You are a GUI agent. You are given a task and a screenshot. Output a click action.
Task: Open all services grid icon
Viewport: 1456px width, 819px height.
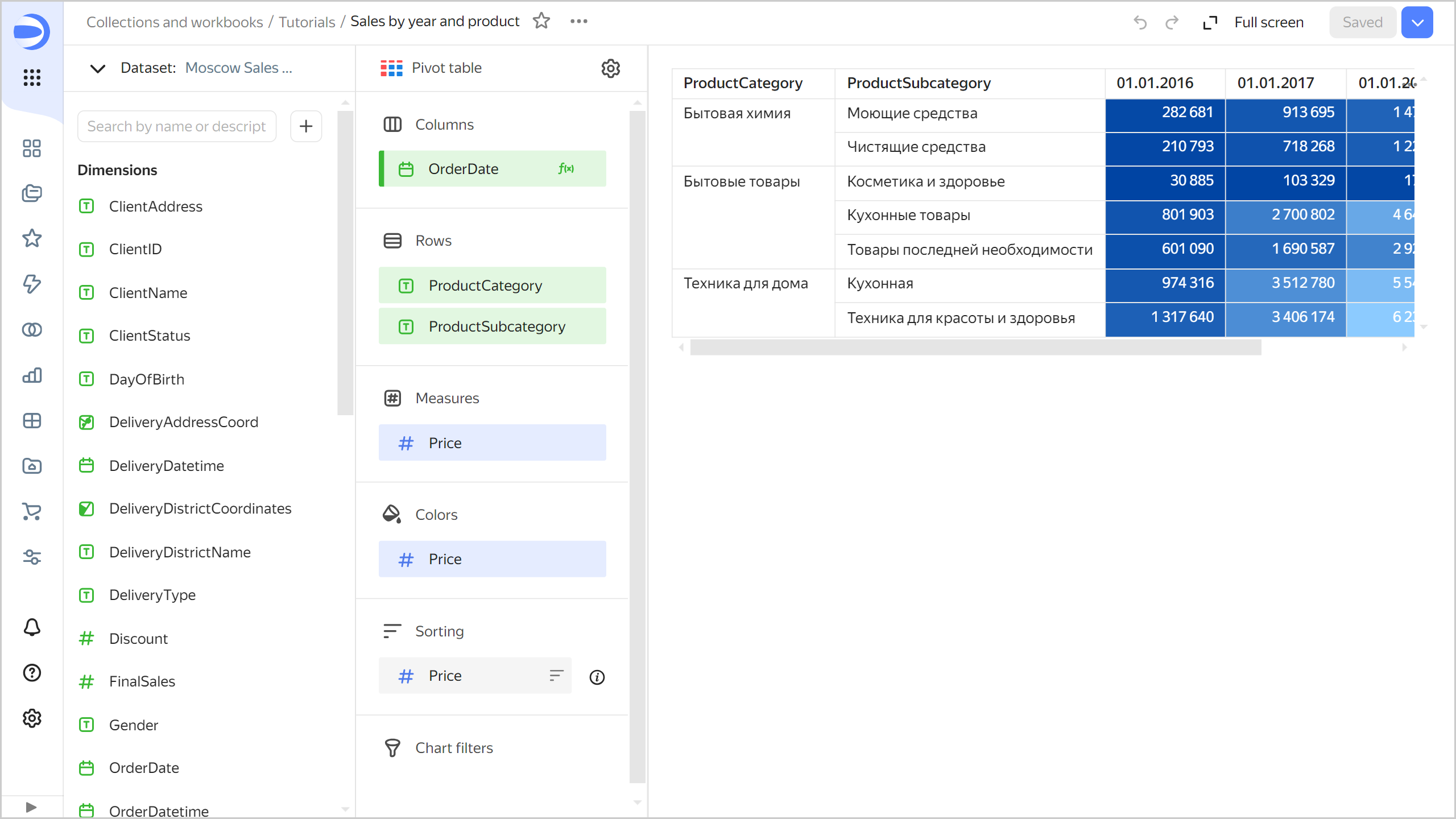[x=32, y=77]
